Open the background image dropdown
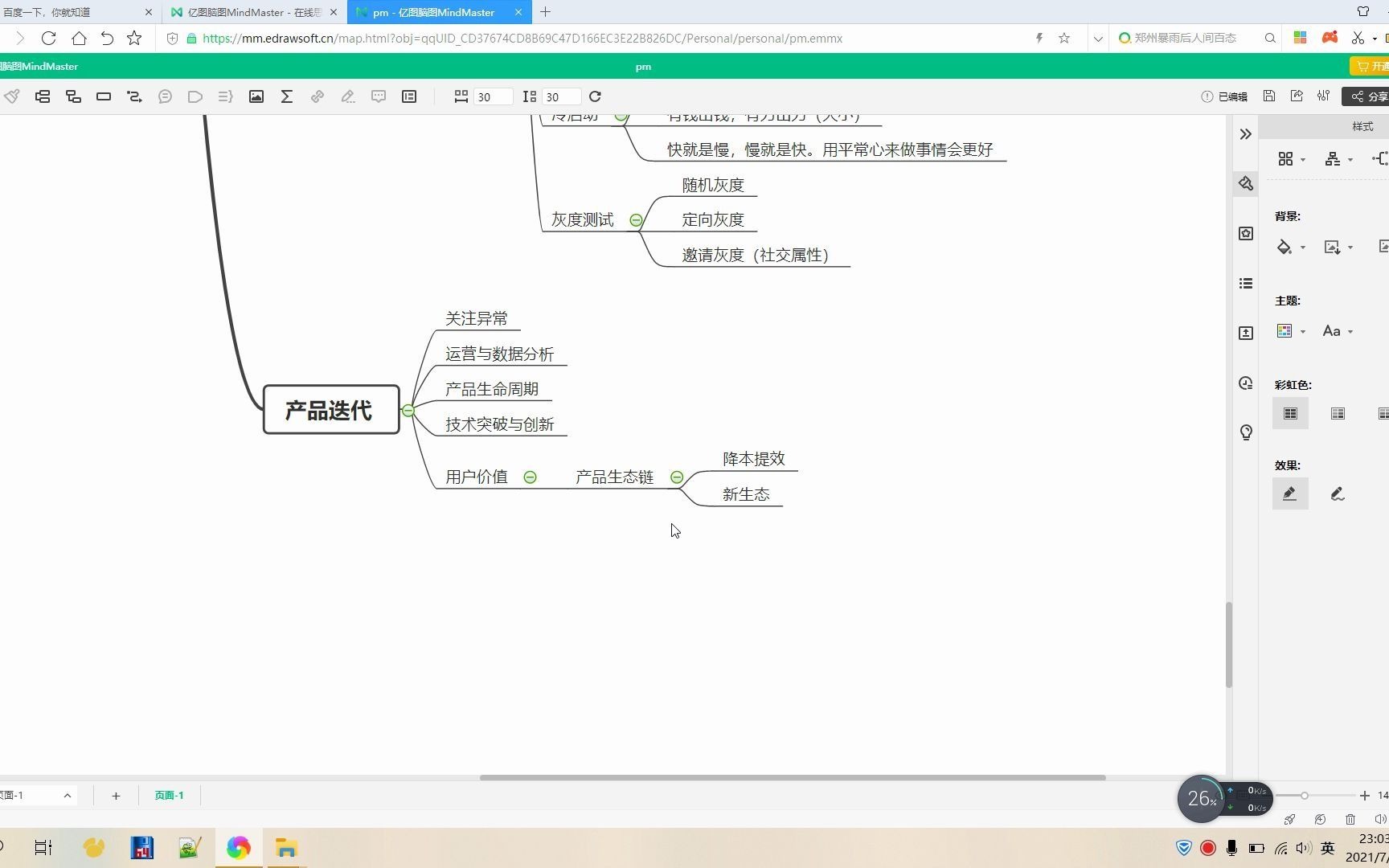 (x=1338, y=247)
